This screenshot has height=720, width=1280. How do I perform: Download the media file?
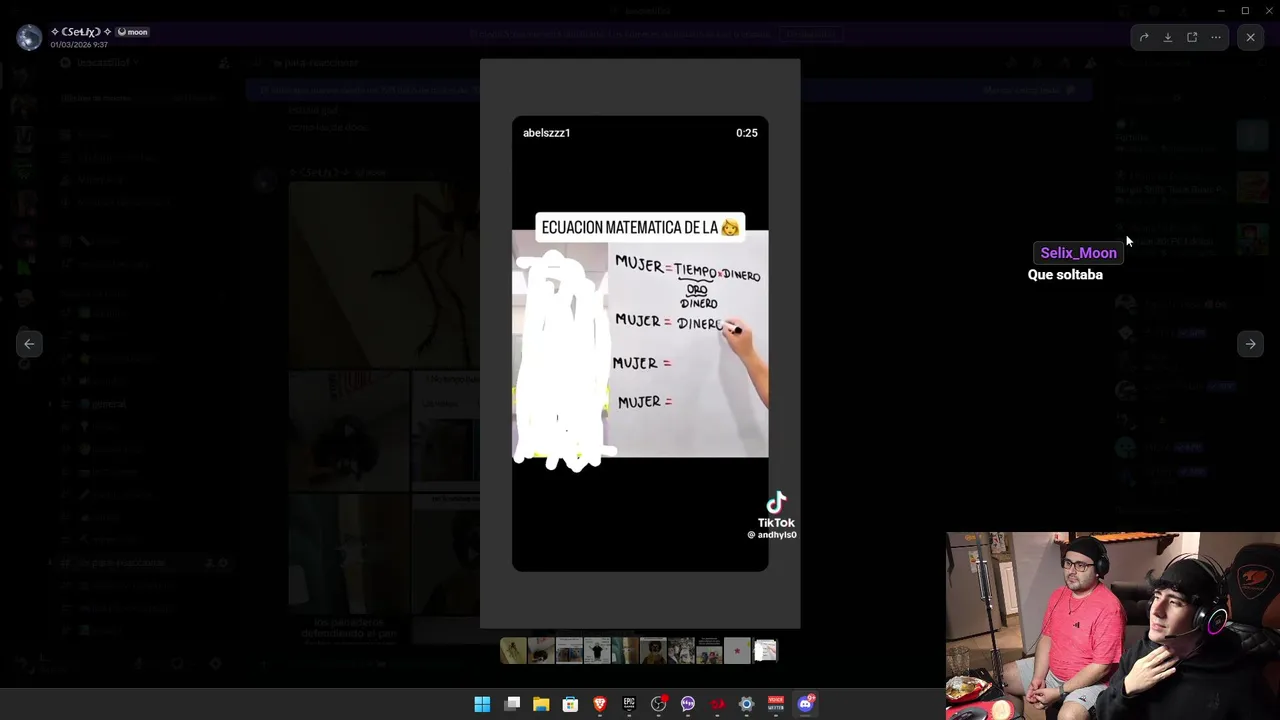coord(1168,38)
